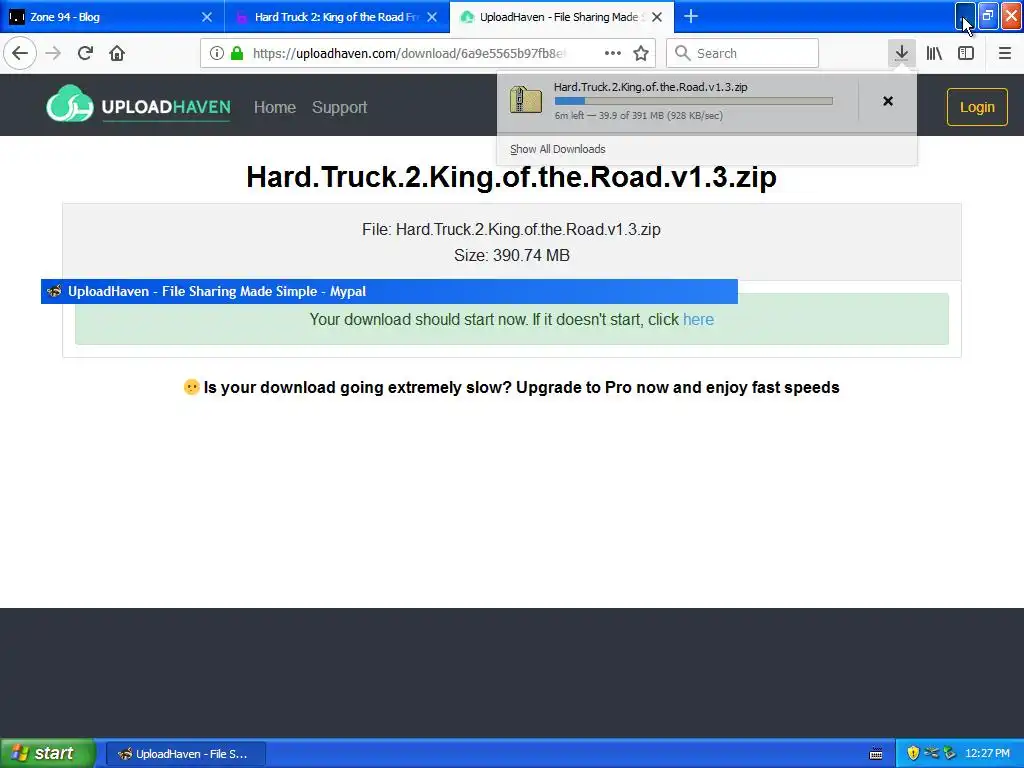
Task: Open Home in UploadHaven navbar
Action: (275, 107)
